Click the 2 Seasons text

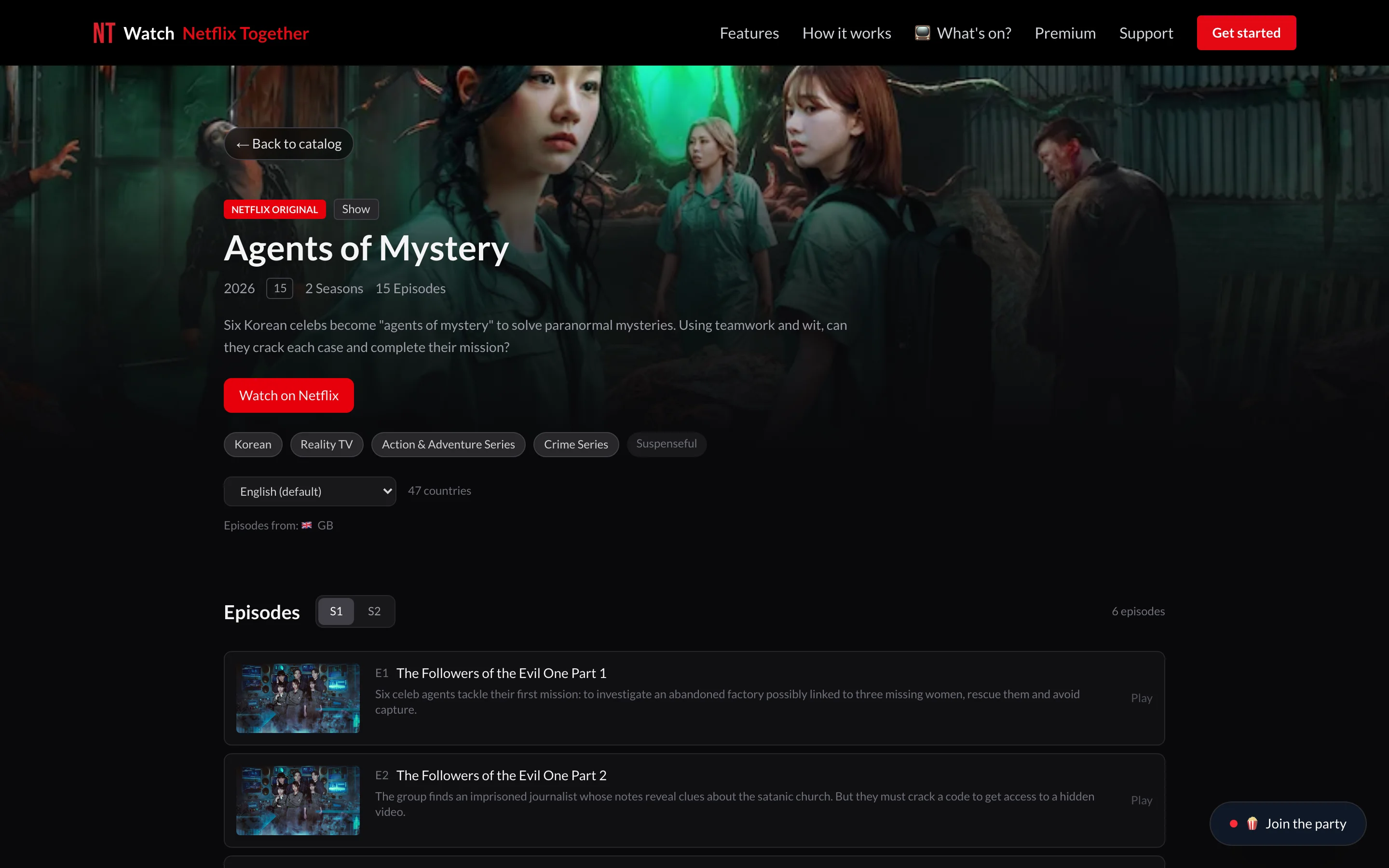[334, 288]
